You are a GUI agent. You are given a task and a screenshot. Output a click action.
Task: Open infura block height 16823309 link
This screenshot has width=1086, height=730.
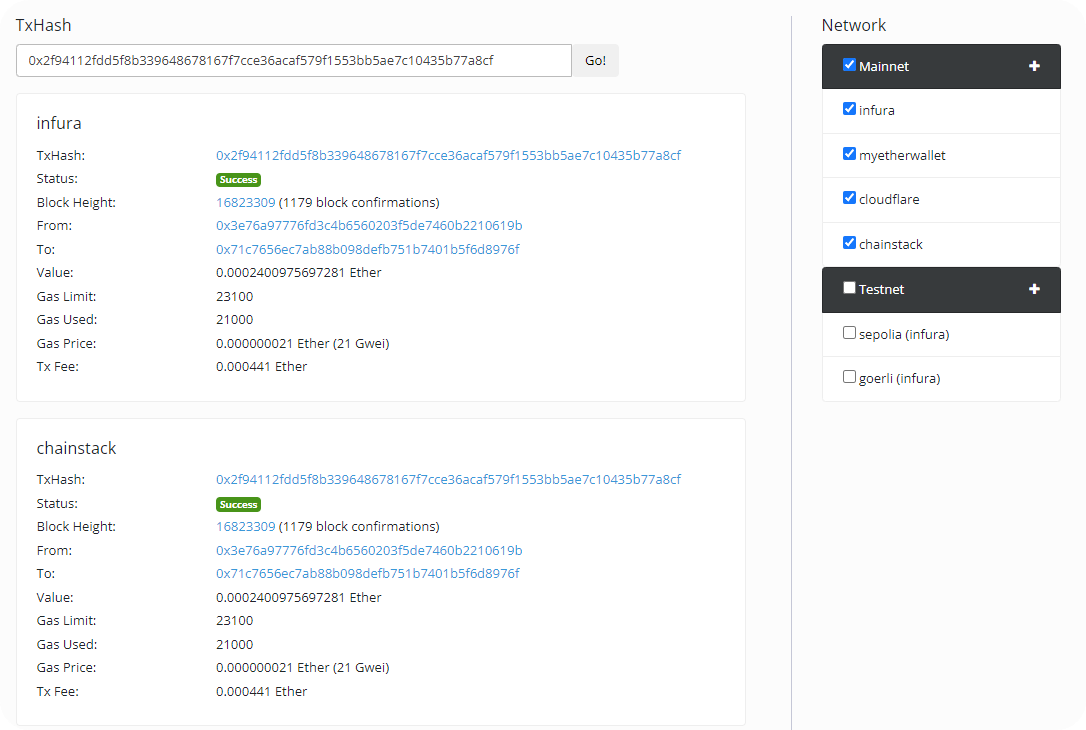click(x=245, y=203)
